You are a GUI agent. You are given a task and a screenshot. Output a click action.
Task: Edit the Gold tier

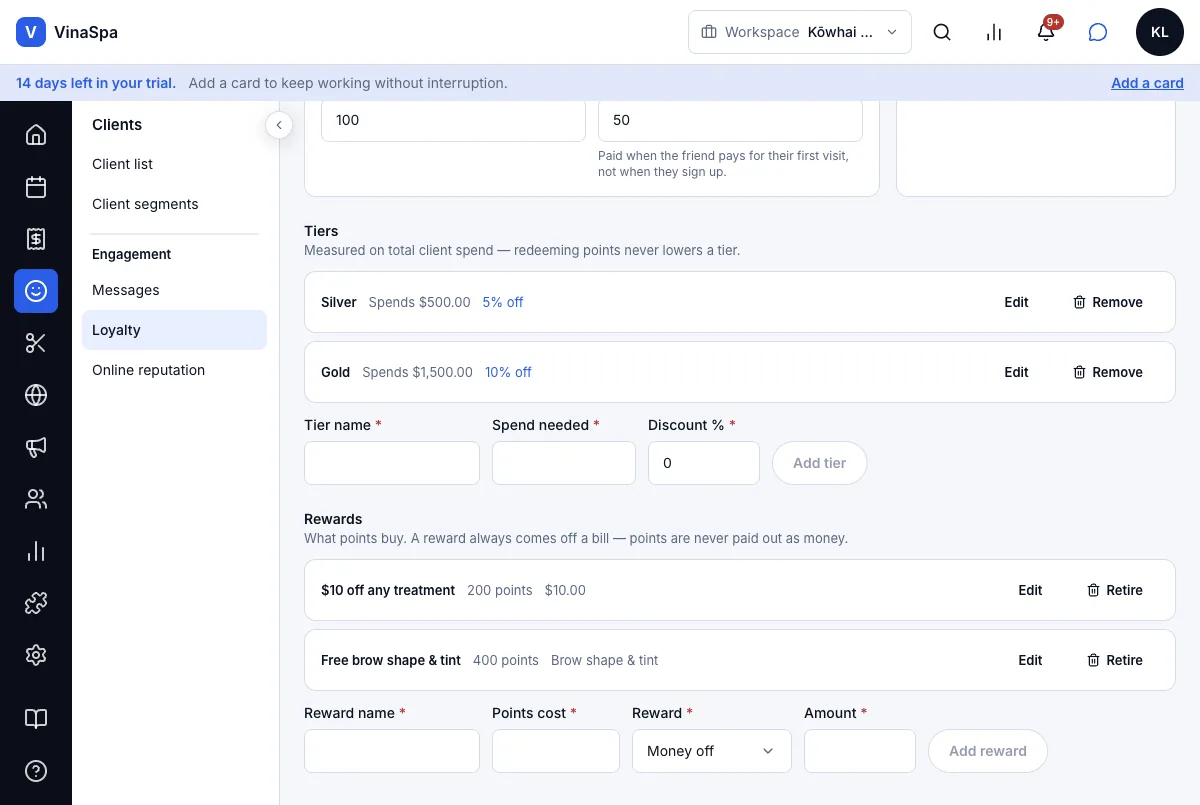[1016, 372]
